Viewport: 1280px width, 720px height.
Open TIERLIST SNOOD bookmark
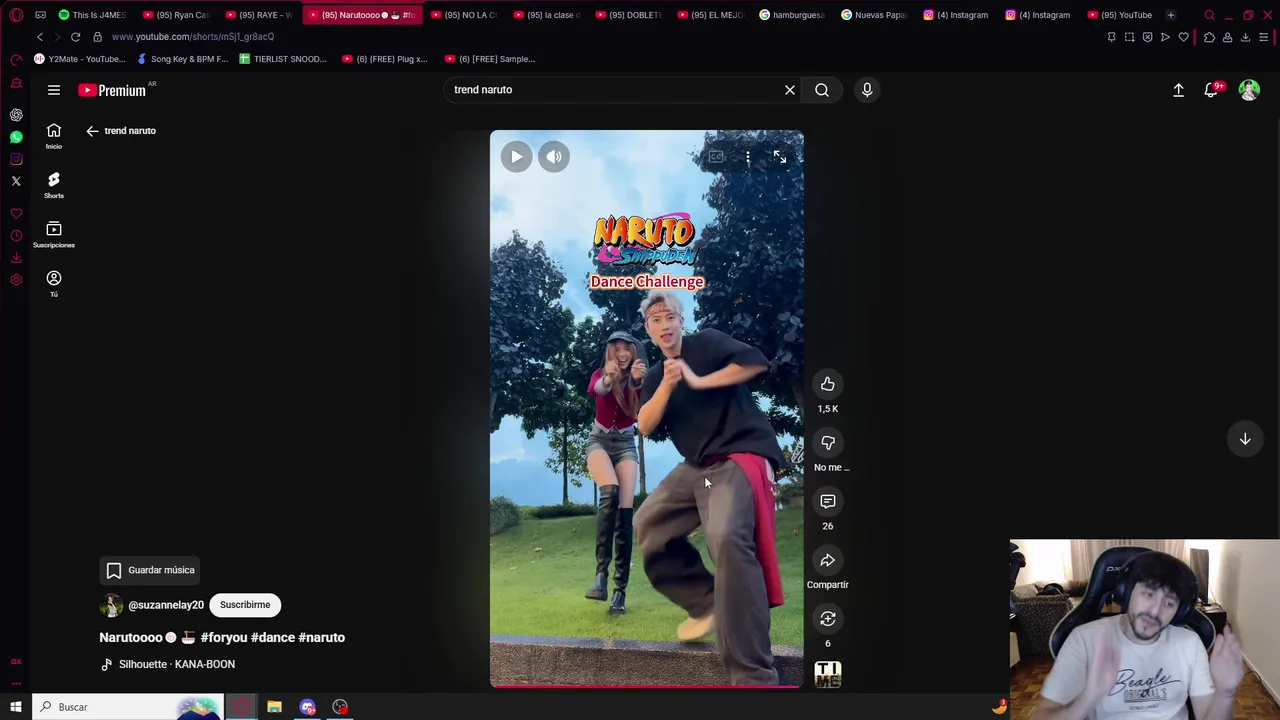283,59
